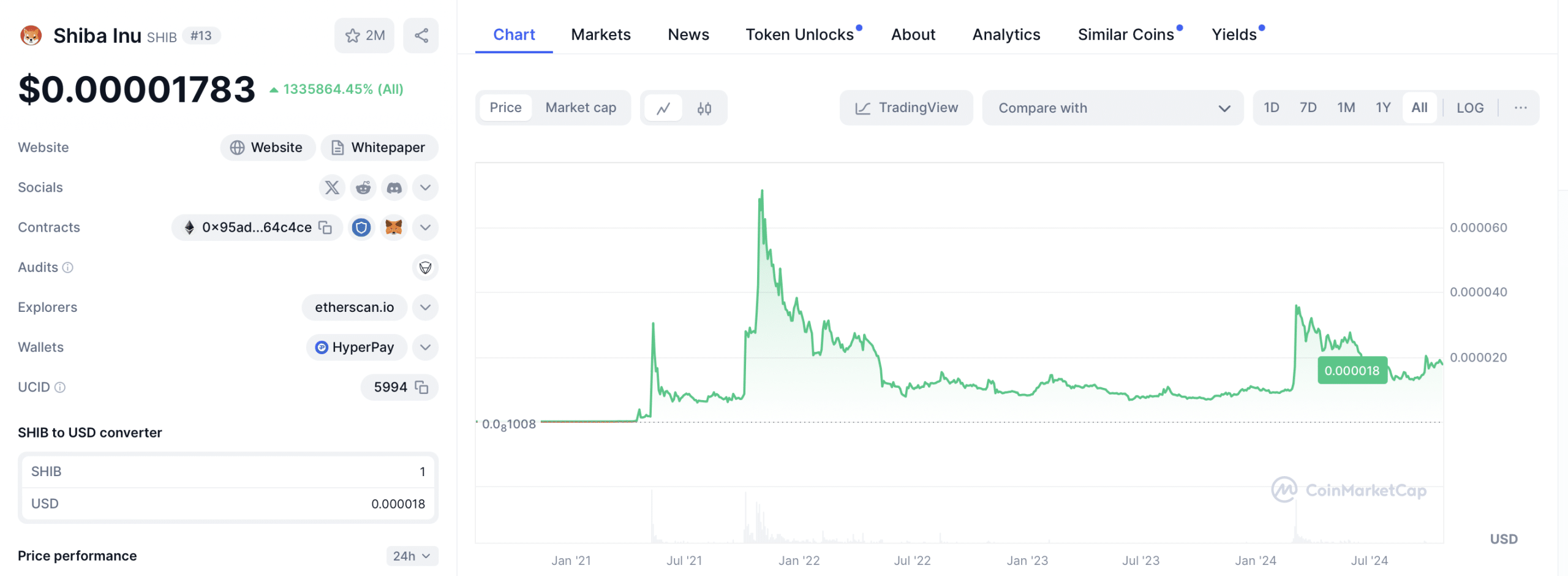Switch to the Chart tab
The height and width of the screenshot is (576, 1568).
(x=514, y=35)
